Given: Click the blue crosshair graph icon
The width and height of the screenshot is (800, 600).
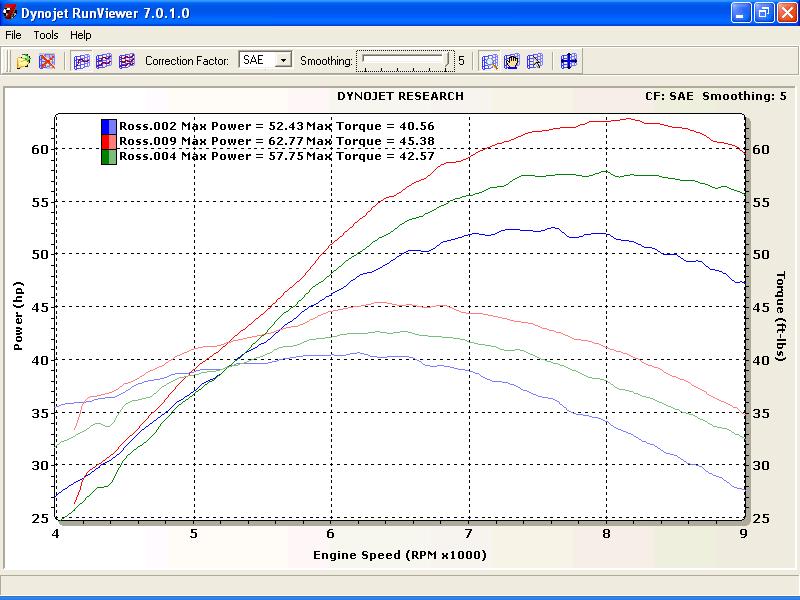Looking at the screenshot, I should pos(568,61).
